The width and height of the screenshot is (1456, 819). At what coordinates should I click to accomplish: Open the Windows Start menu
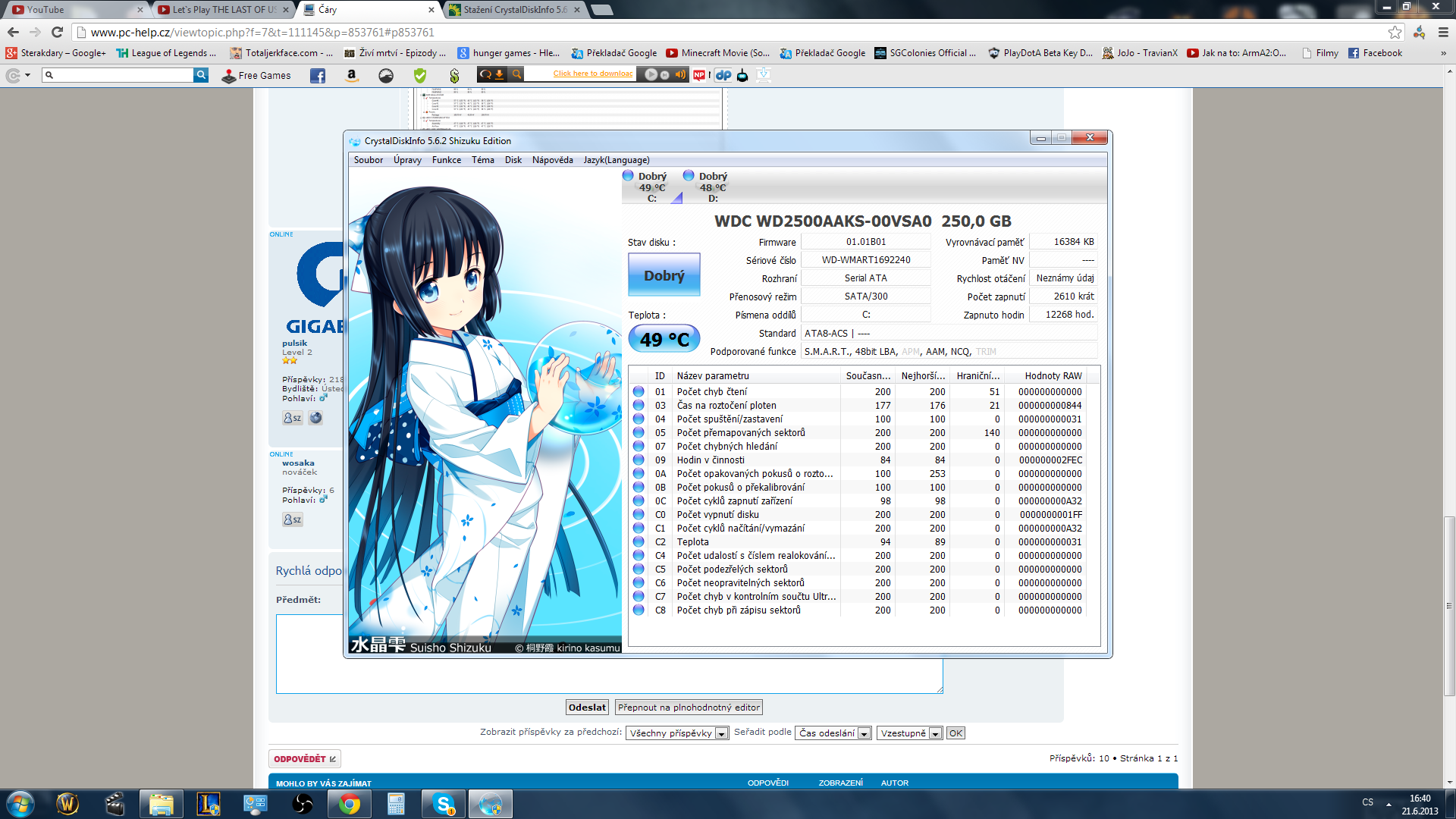(x=20, y=804)
